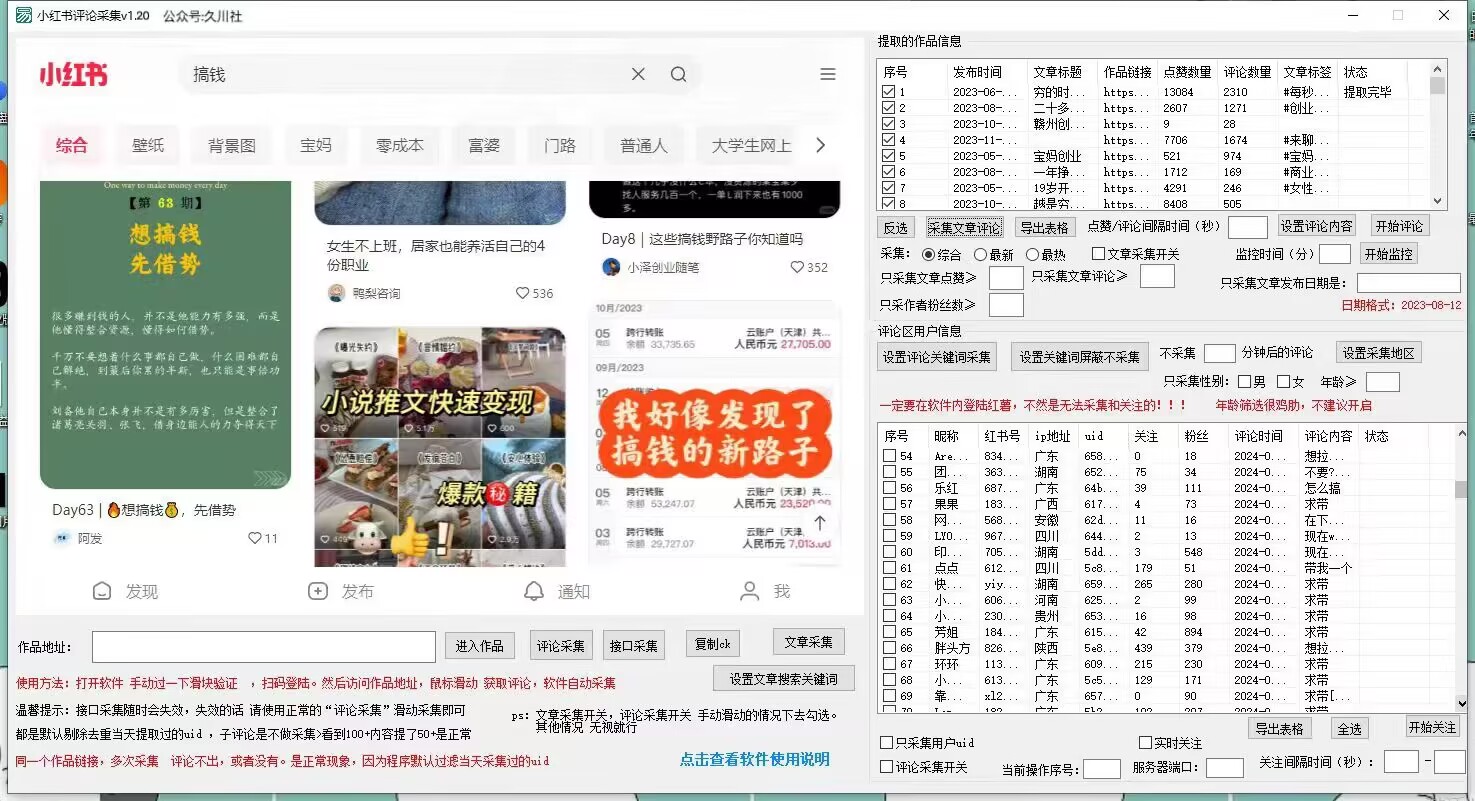Select the 门路 category tab
The image size is (1475, 801).
coord(560,145)
